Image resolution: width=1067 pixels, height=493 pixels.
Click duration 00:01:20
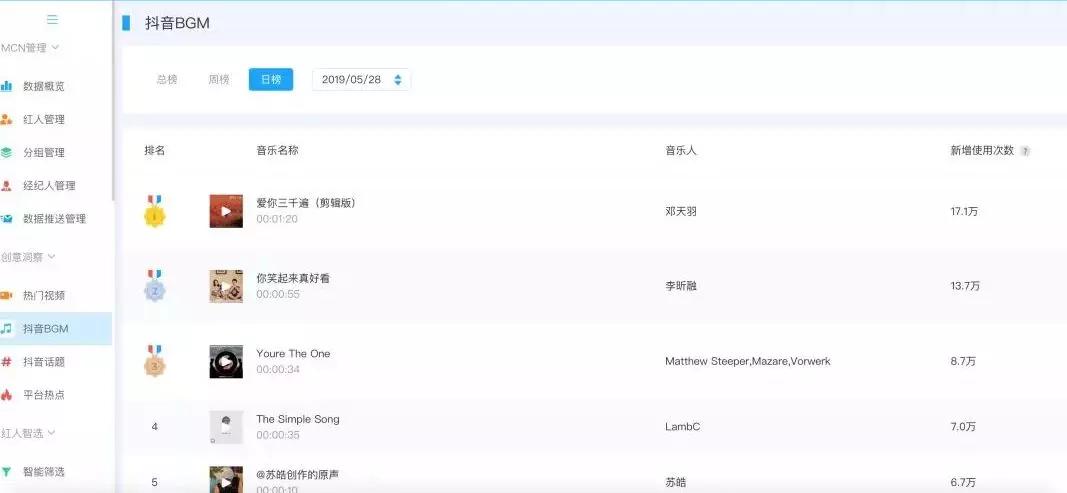(x=277, y=219)
